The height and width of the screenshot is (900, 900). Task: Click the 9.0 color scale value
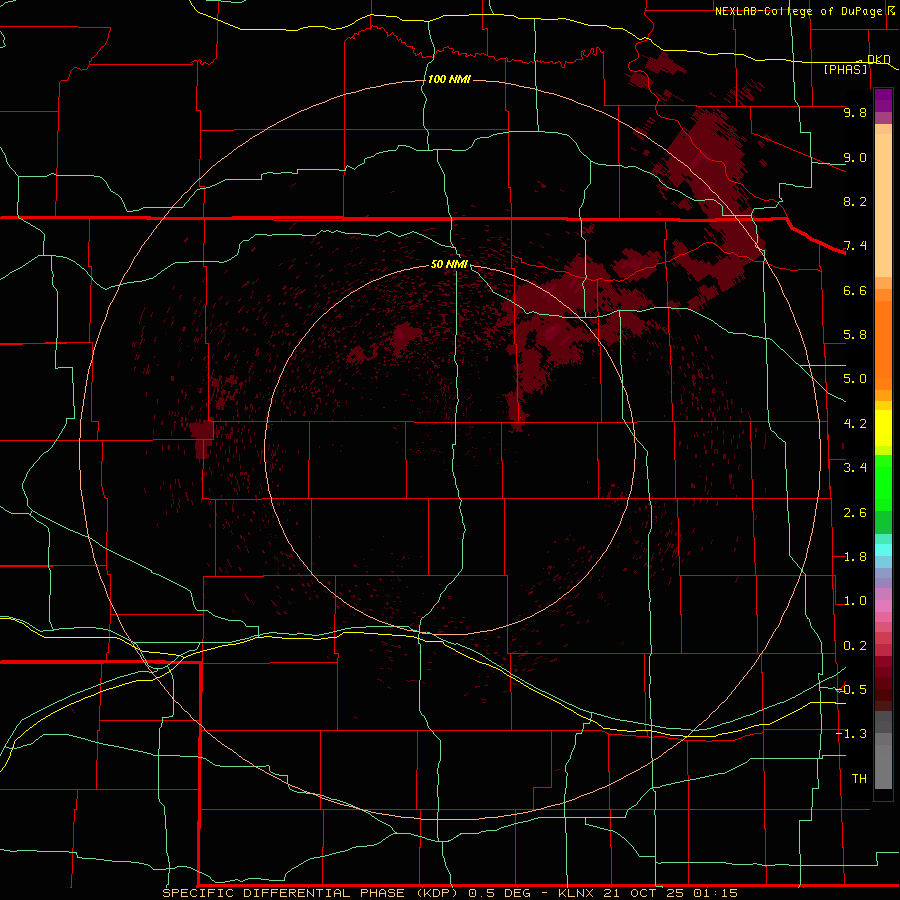point(855,157)
